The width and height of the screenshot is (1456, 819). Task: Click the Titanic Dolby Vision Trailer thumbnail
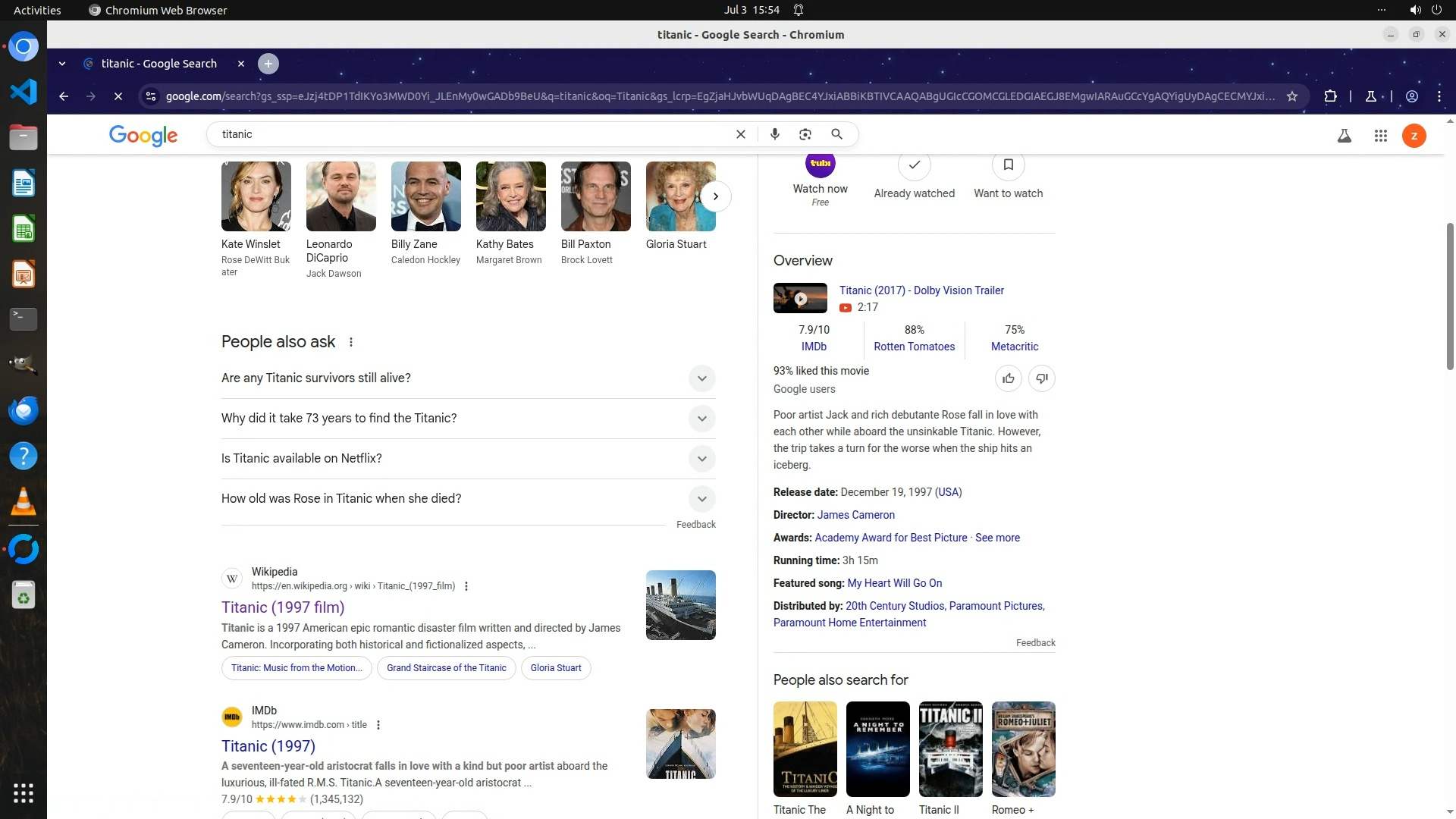(800, 298)
